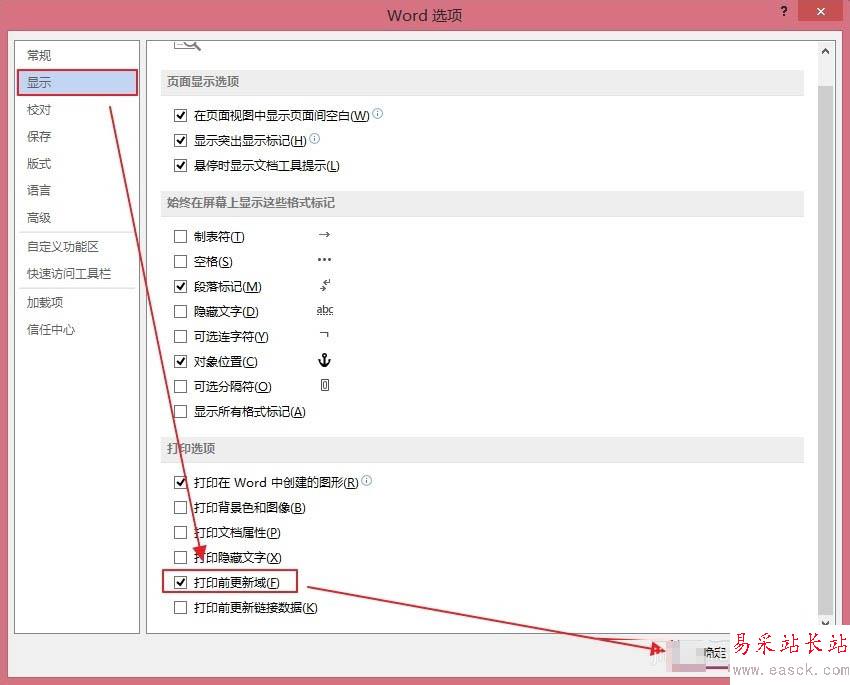
Task: Toggle 显示突出显示标记 checkbox
Action: tap(181, 140)
